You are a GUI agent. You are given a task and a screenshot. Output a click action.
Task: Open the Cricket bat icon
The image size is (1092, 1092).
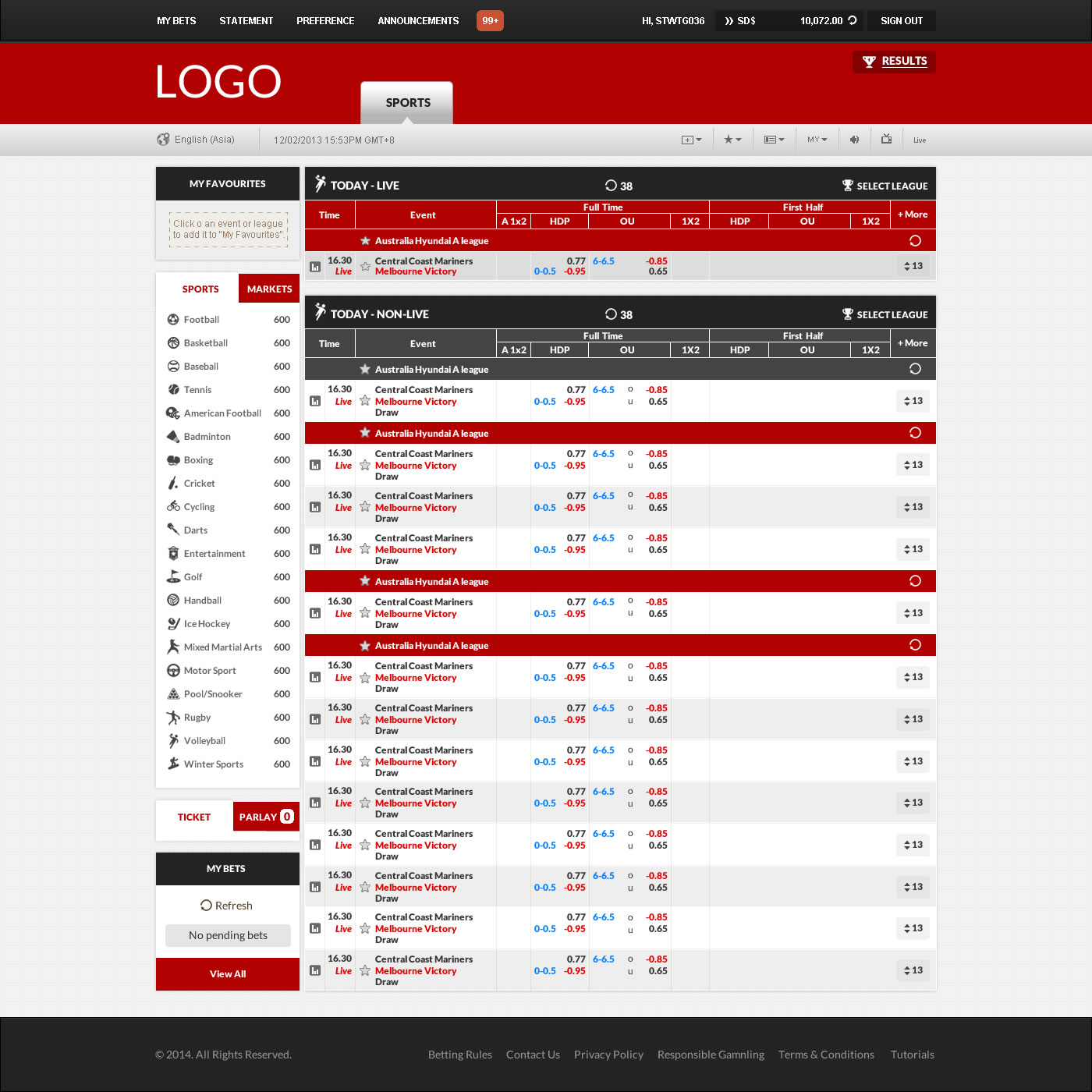[173, 484]
